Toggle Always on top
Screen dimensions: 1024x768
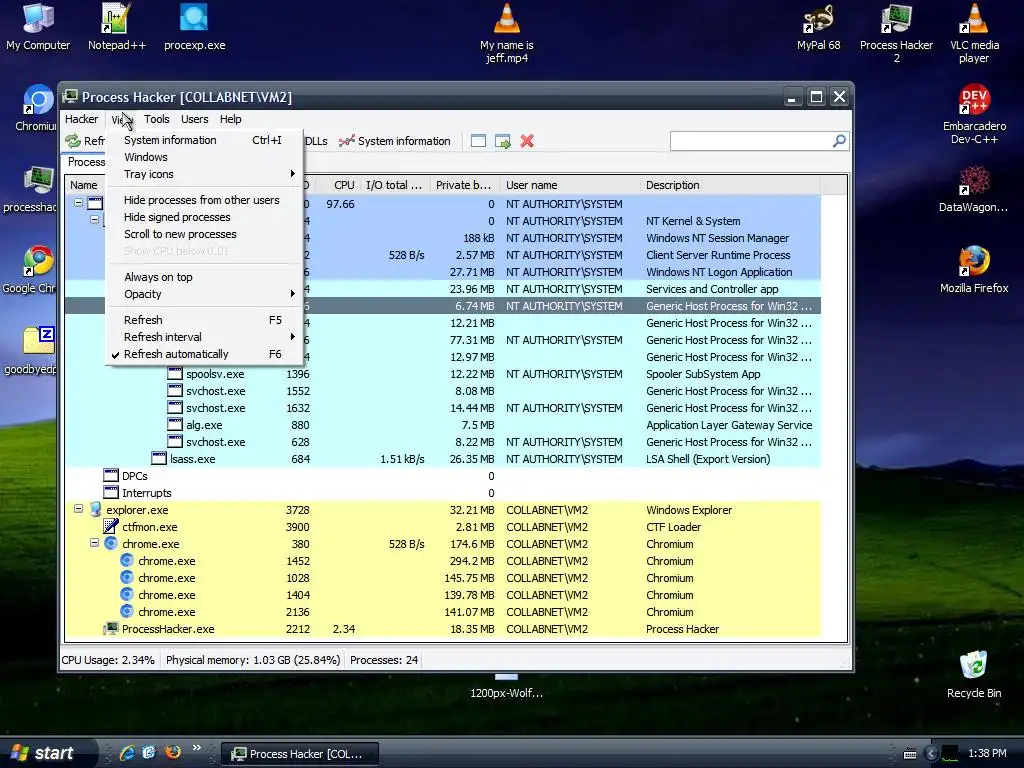point(202,277)
